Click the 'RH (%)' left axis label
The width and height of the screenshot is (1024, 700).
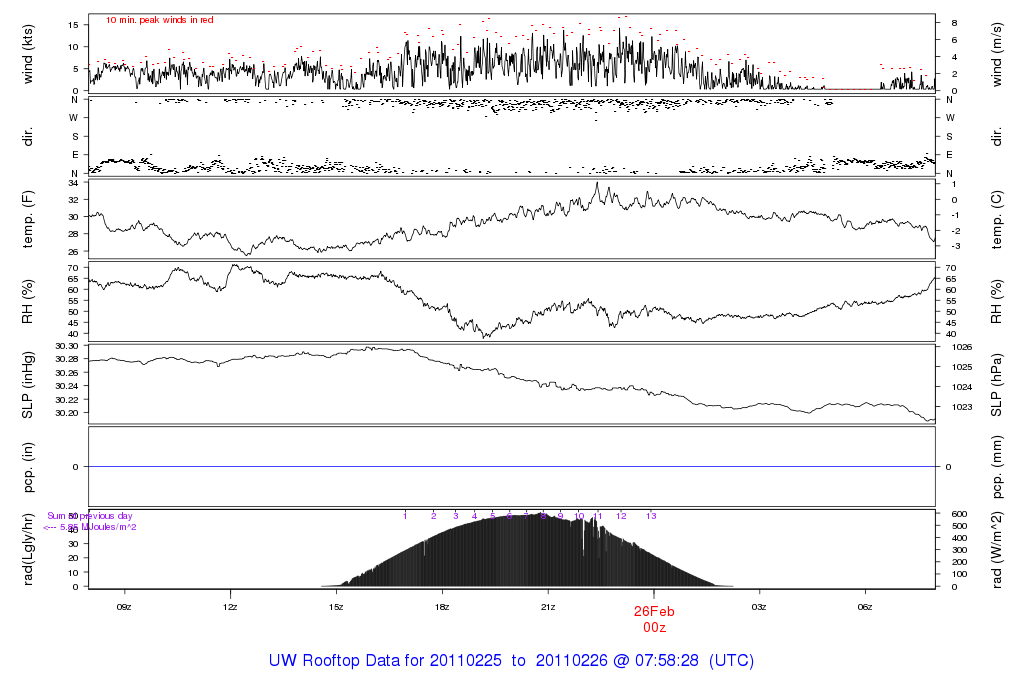29,300
